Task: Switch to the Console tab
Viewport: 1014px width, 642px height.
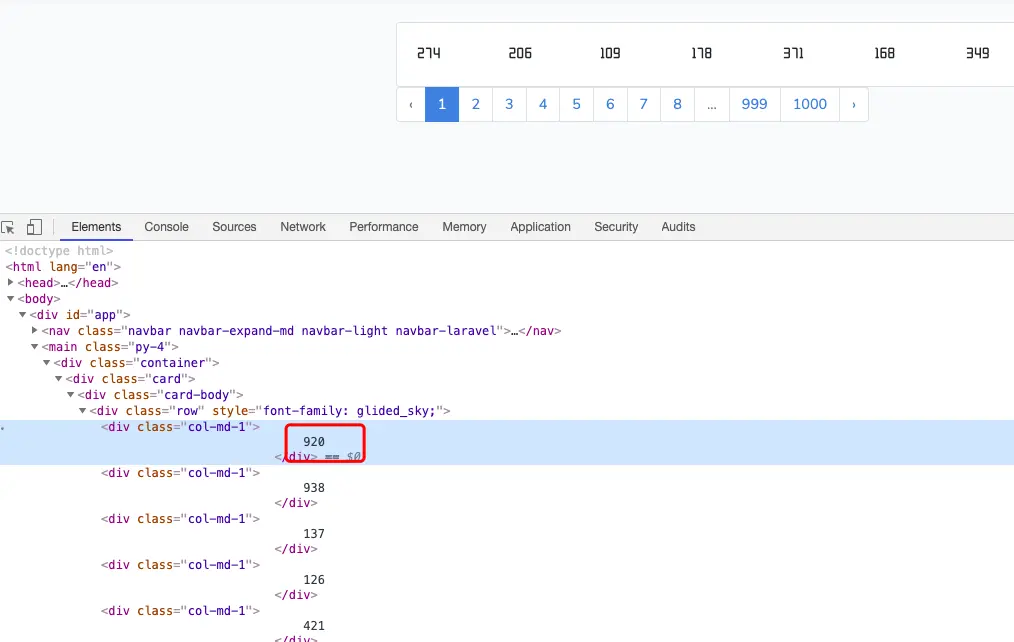Action: (166, 227)
